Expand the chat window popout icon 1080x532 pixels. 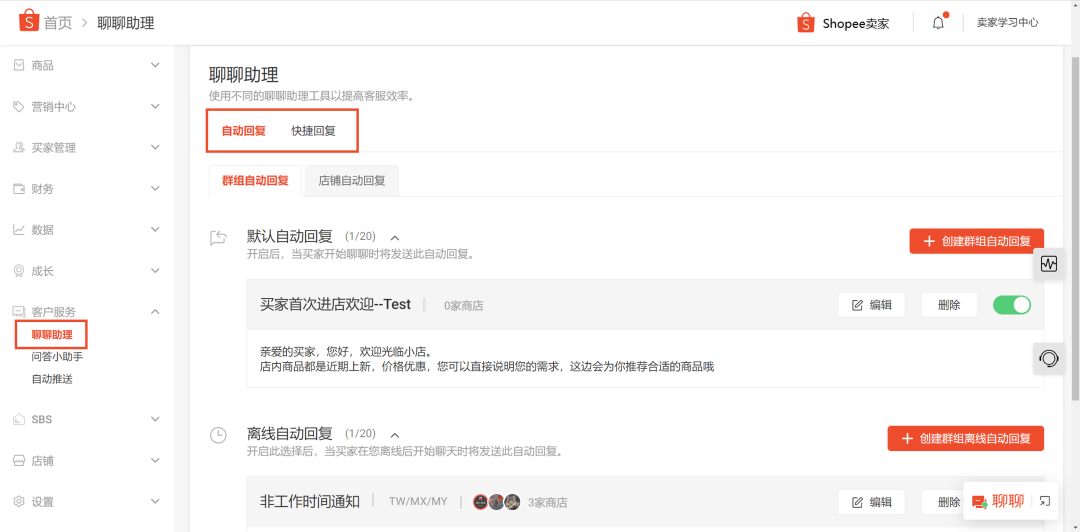[1044, 502]
